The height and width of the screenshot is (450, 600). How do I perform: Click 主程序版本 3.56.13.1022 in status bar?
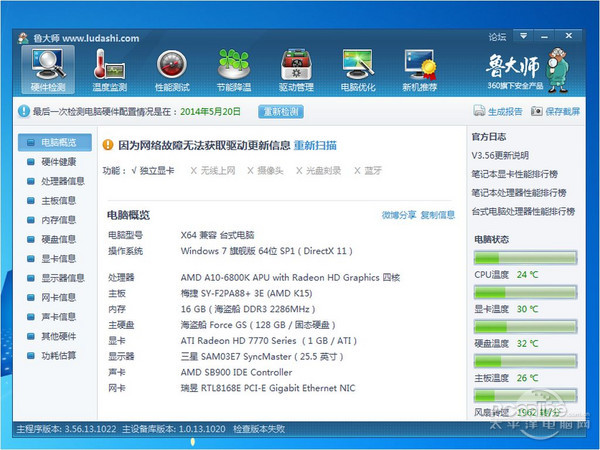(66, 429)
